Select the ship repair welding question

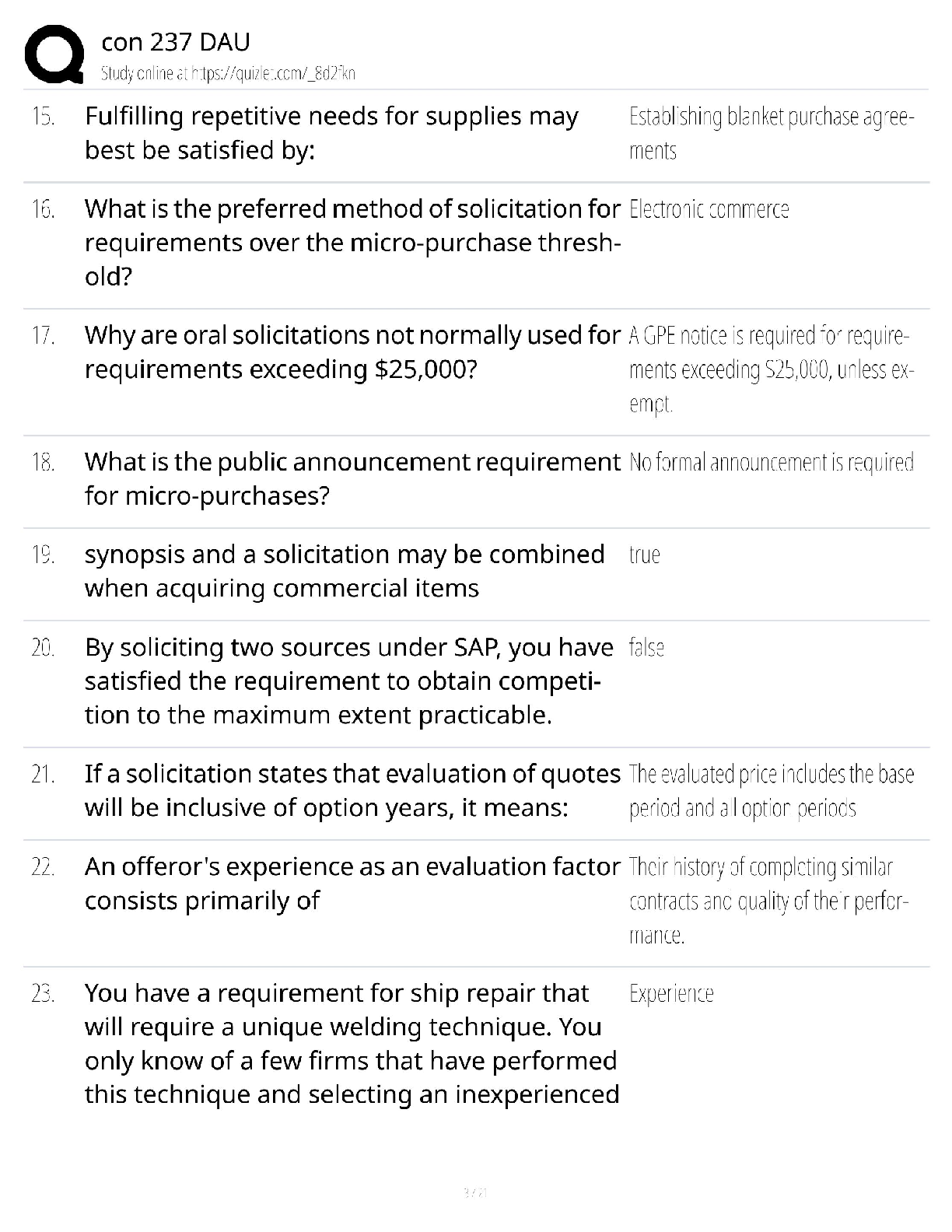click(352, 1043)
